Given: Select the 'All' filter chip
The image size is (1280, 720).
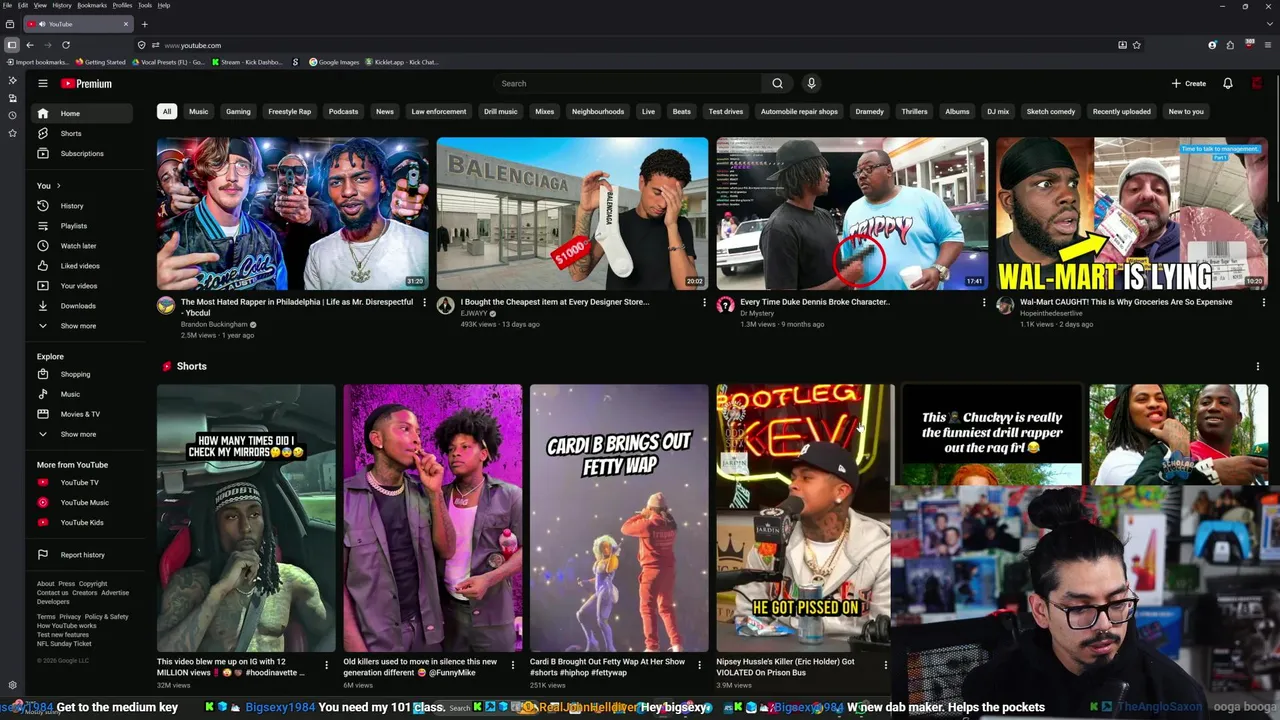Looking at the screenshot, I should click(x=167, y=111).
